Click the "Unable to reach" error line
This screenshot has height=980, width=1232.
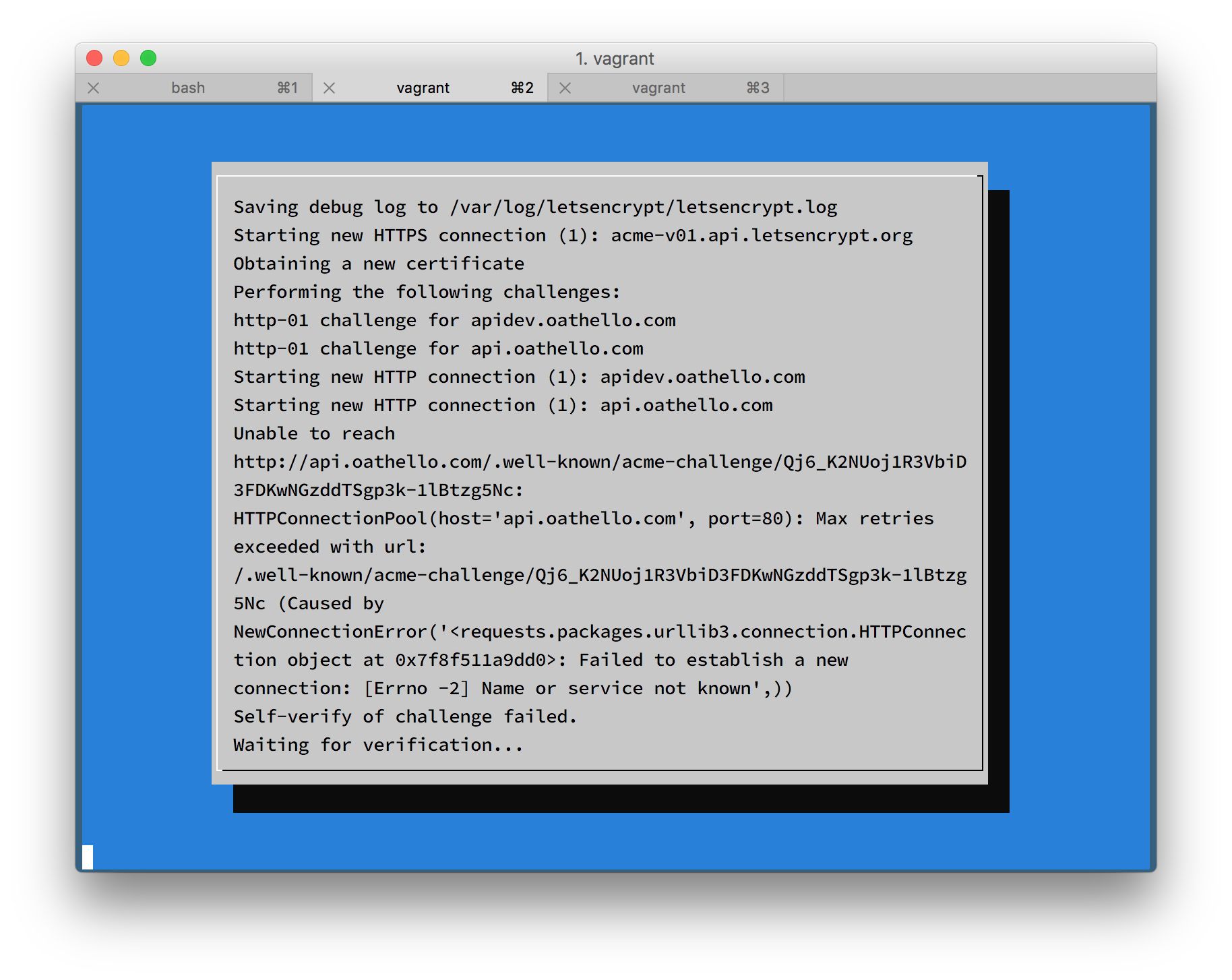314,433
